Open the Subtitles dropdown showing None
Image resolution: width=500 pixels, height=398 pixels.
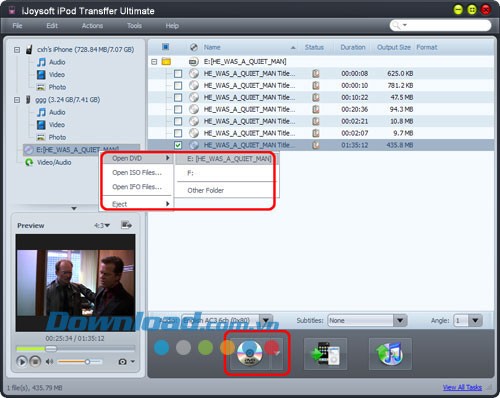tap(367, 321)
